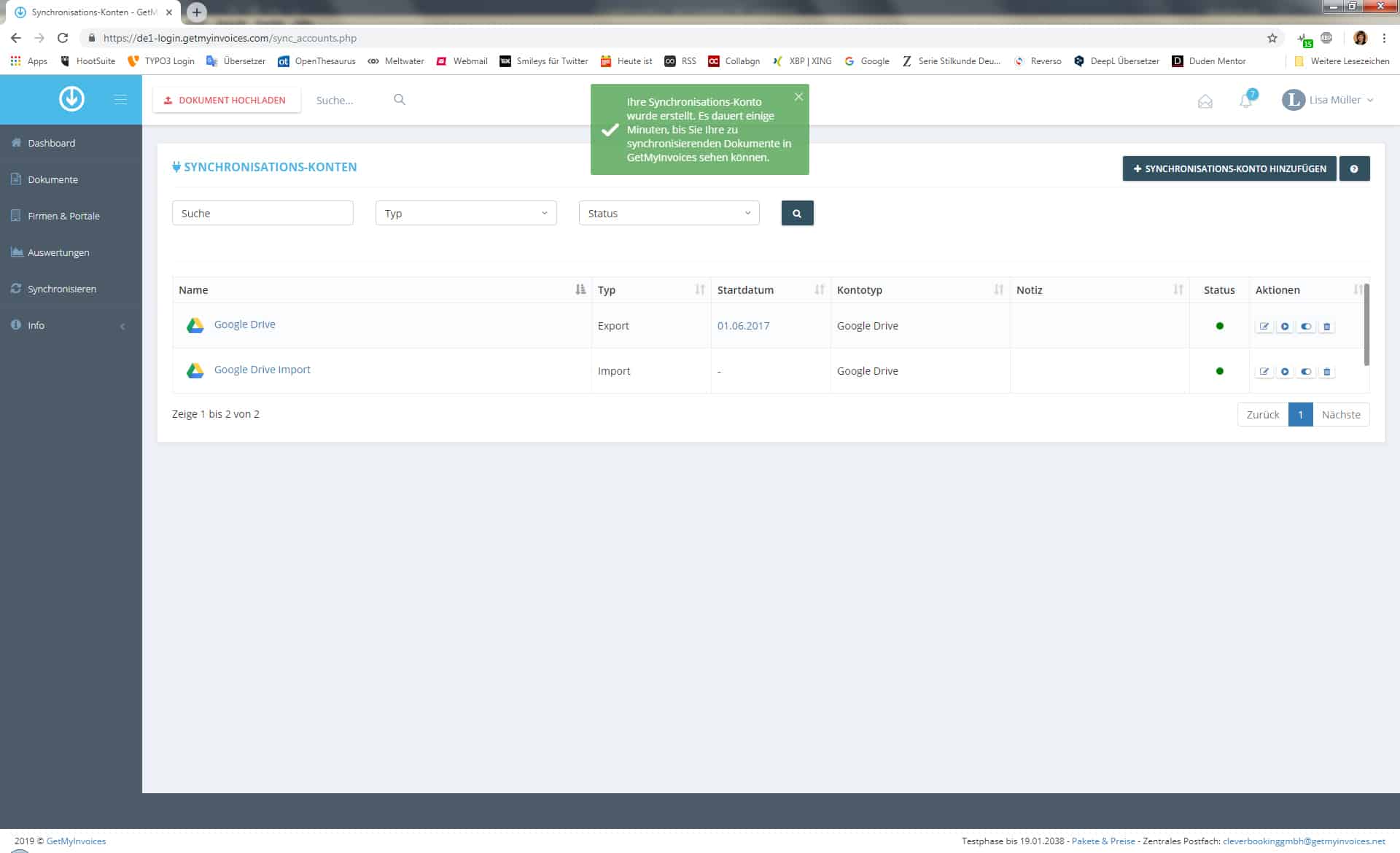The width and height of the screenshot is (1400, 853).
Task: Click the help question-mark button
Action: point(1354,168)
